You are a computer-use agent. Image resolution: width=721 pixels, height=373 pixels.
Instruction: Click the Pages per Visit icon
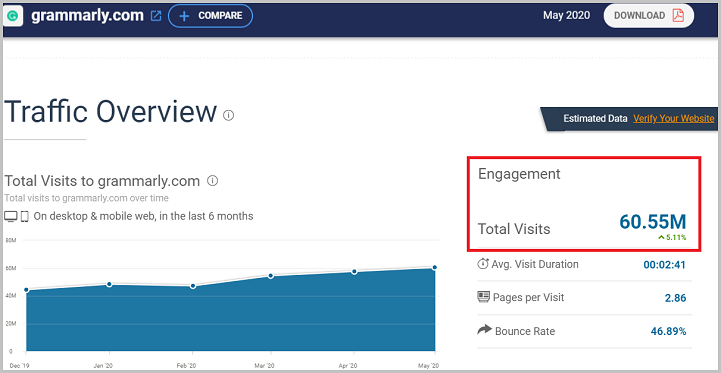483,297
